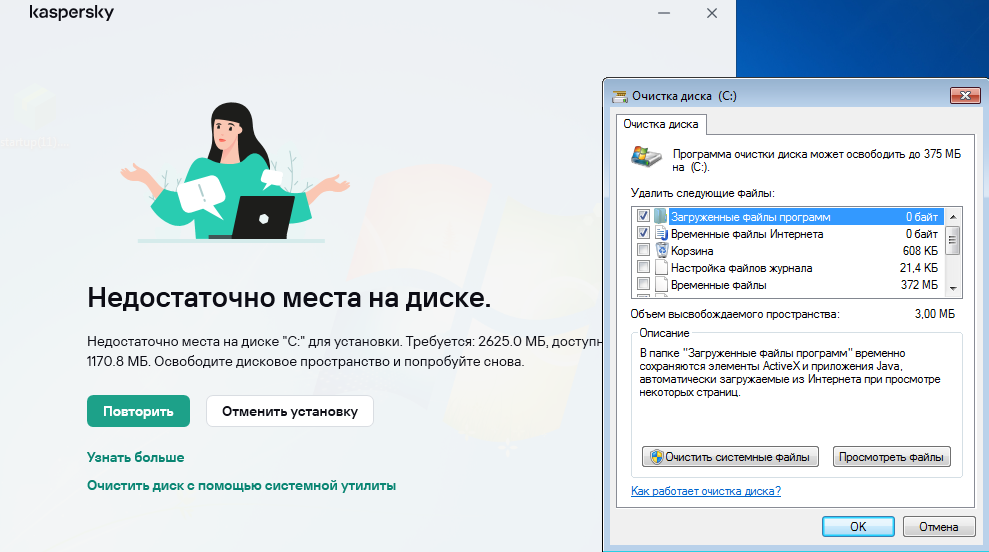
Task: Close the Kaspersky installer window
Action: (711, 13)
